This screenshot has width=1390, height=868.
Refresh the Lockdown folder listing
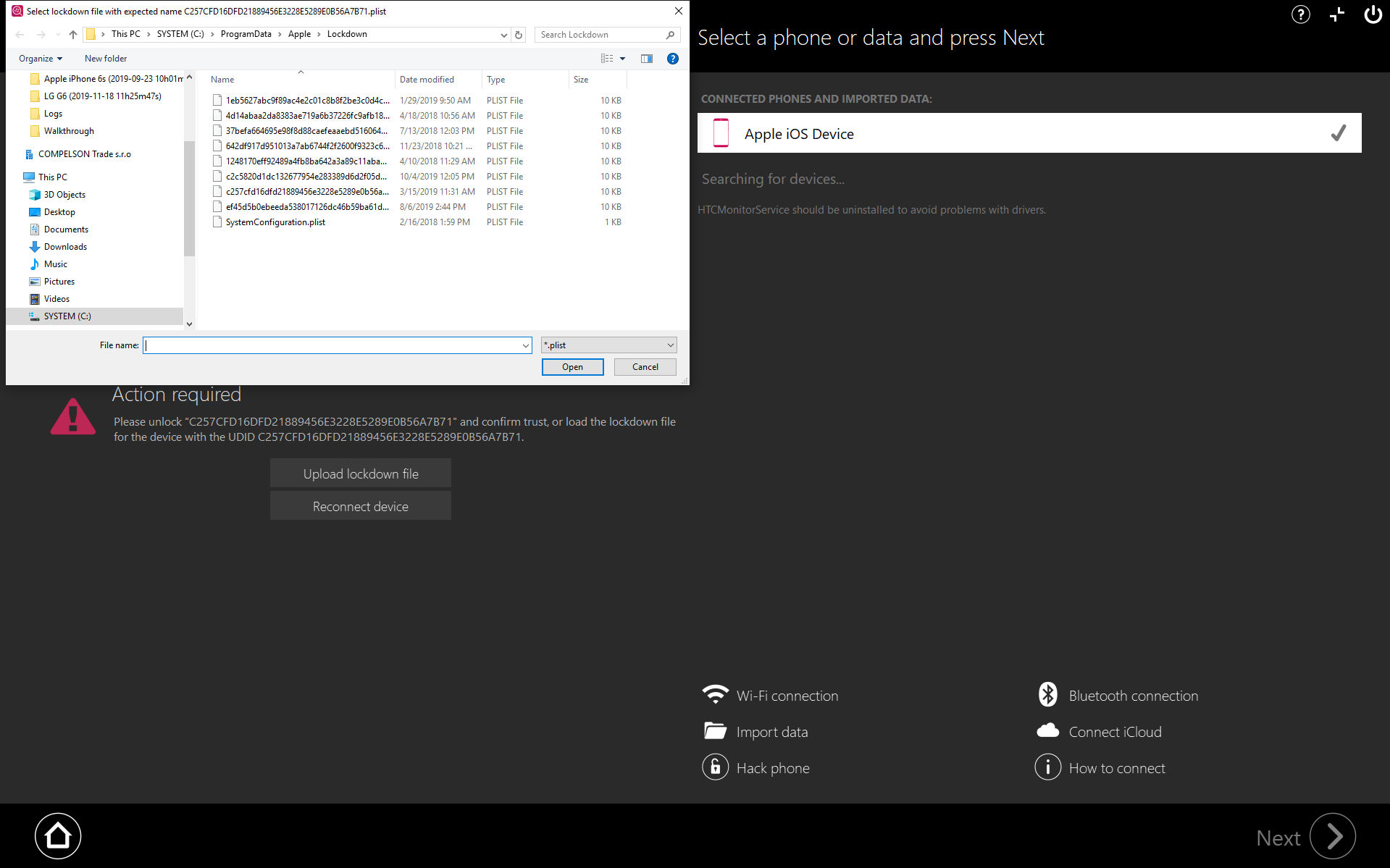(x=519, y=35)
